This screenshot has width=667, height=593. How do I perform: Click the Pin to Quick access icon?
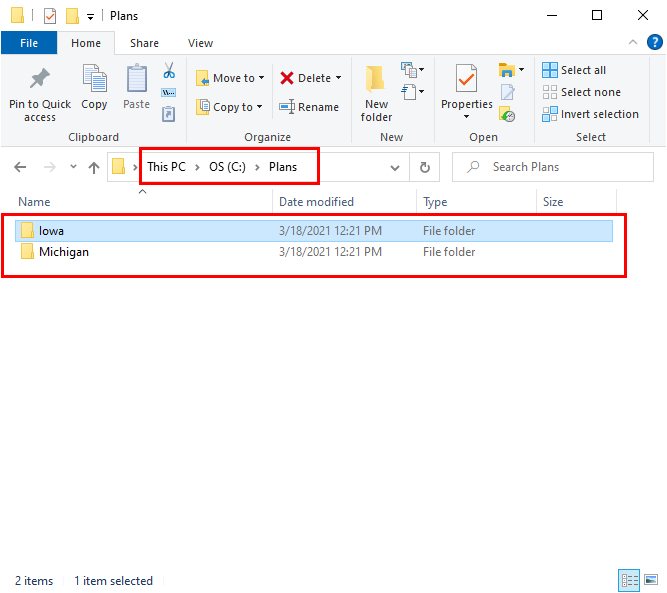point(40,80)
